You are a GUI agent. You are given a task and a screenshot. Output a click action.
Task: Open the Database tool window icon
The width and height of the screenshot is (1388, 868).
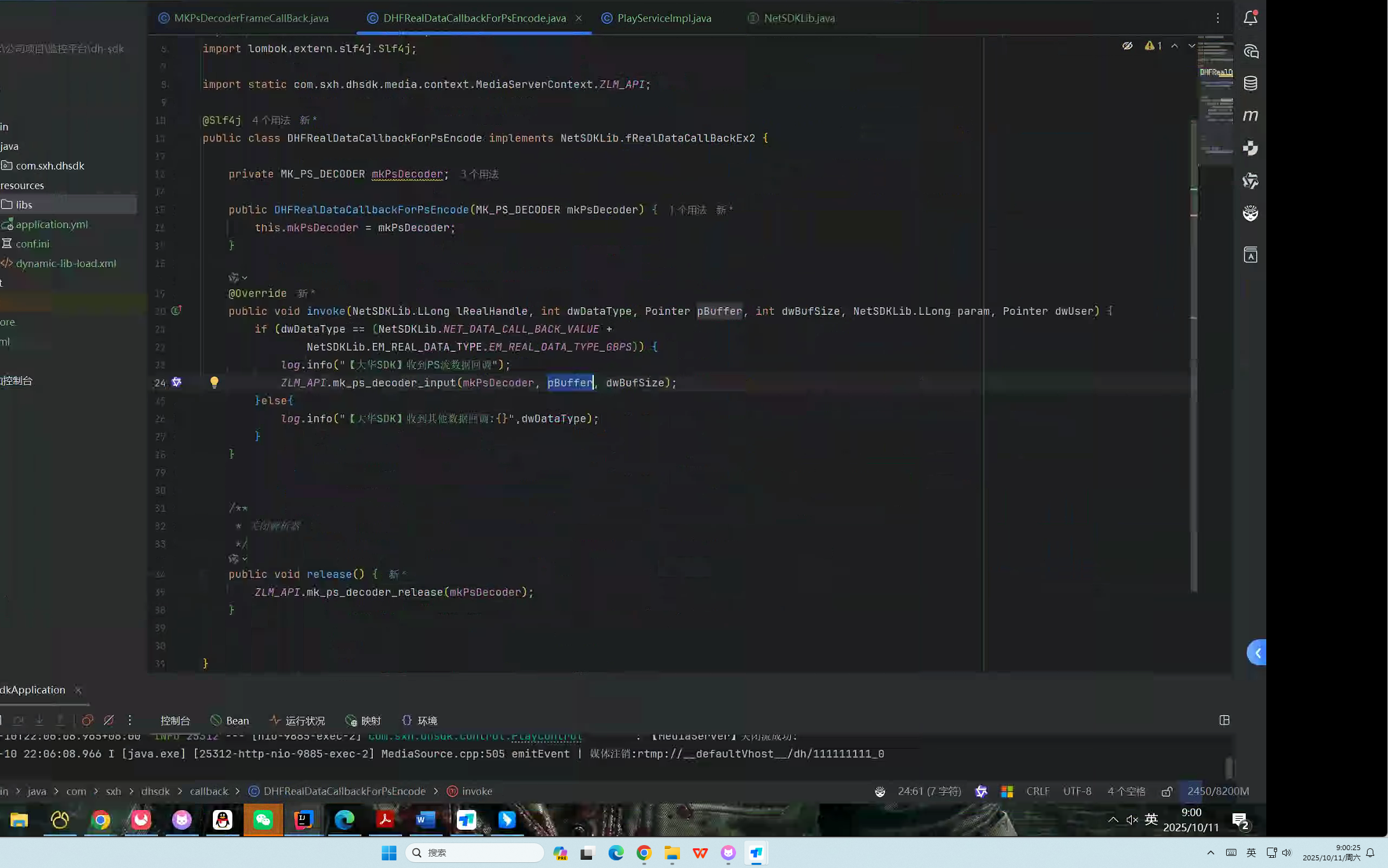(1250, 83)
